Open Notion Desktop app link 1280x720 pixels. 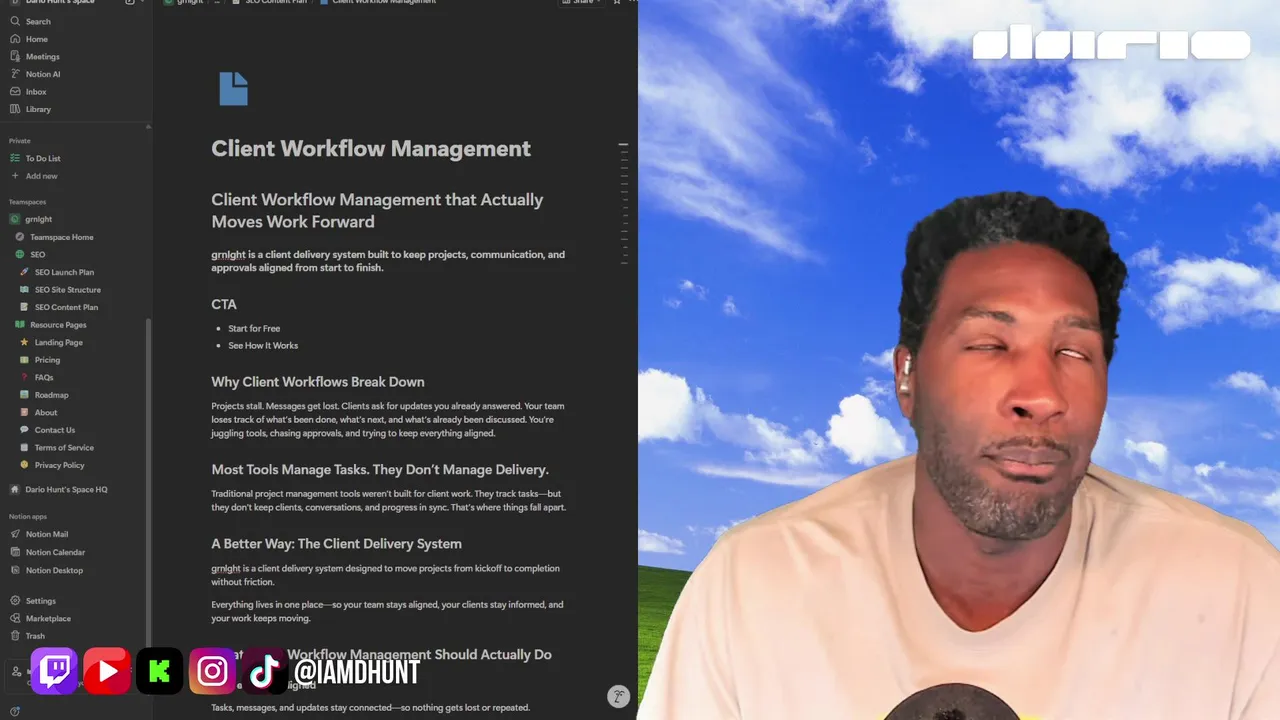(54, 570)
